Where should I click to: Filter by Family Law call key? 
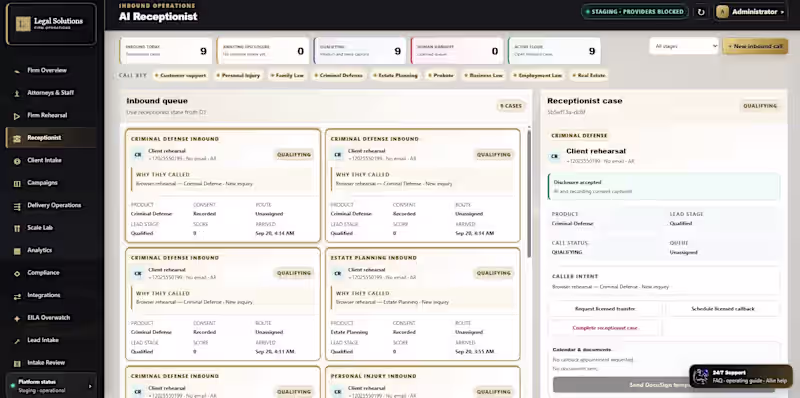coord(287,76)
